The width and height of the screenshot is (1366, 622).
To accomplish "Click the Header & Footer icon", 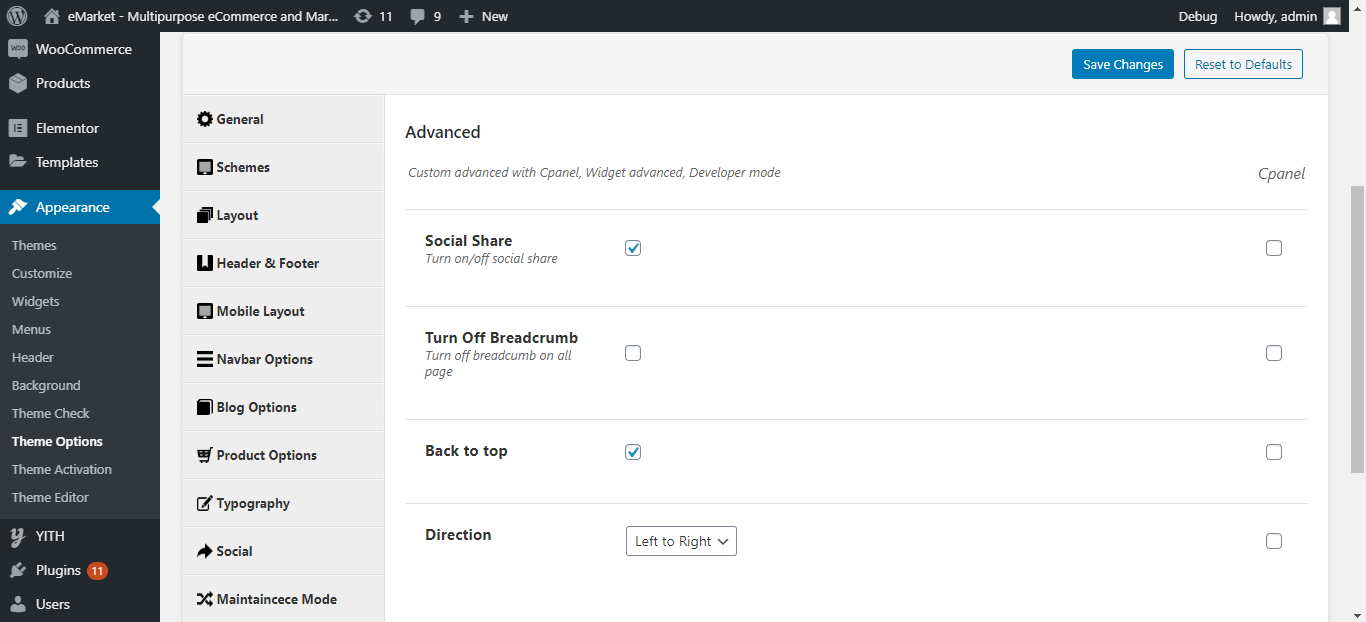I will point(205,263).
